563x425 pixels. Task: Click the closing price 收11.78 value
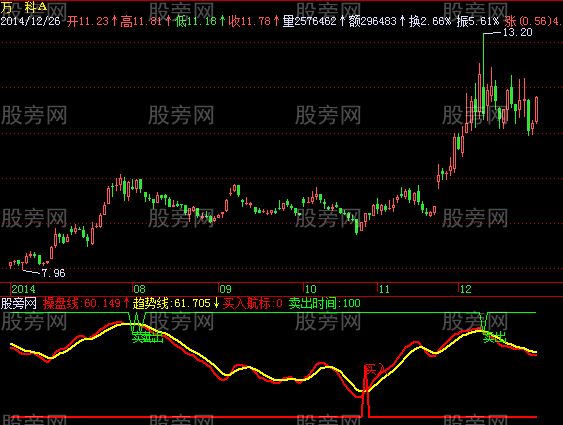(250, 21)
